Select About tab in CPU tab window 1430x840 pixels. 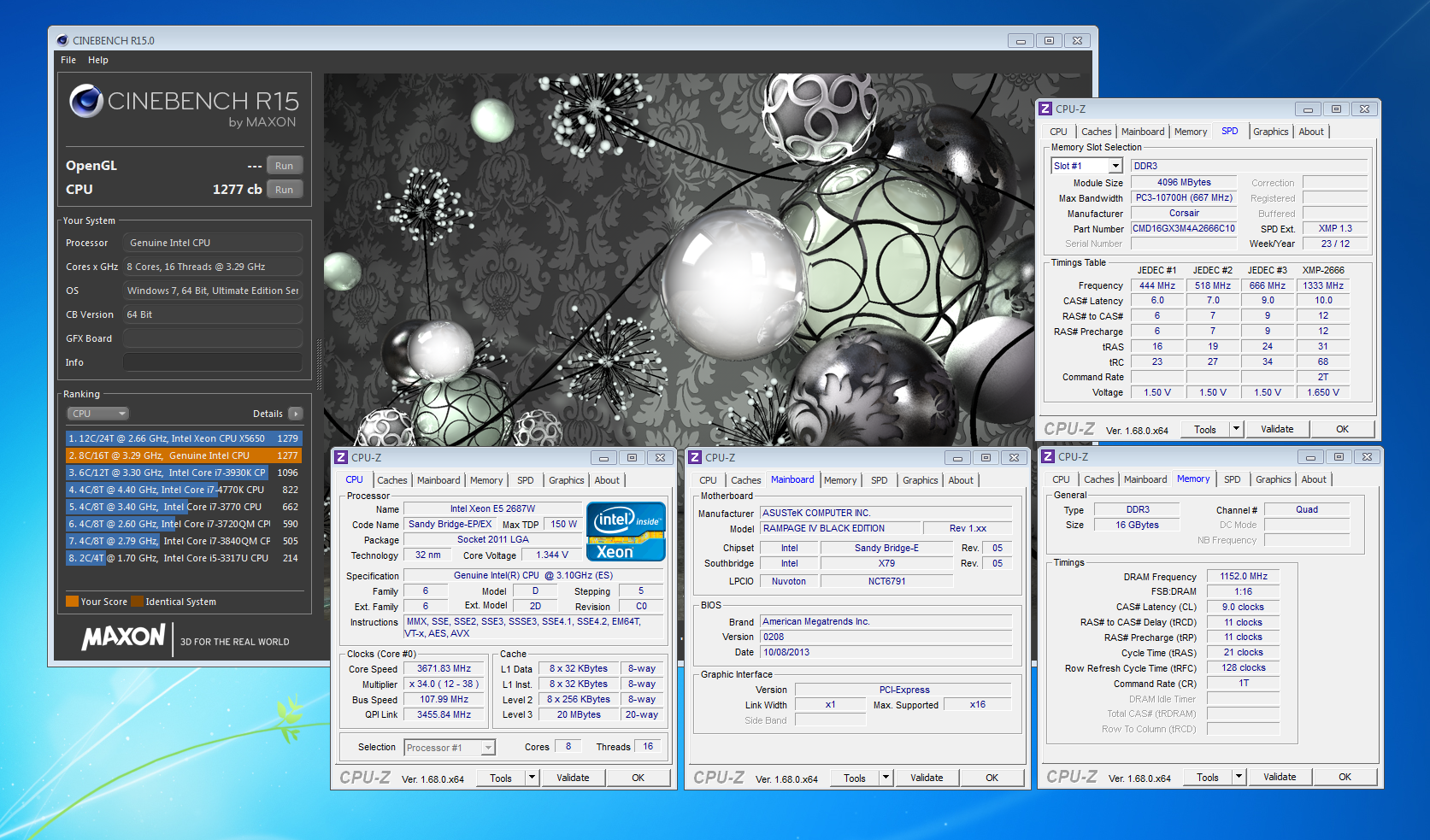[607, 480]
